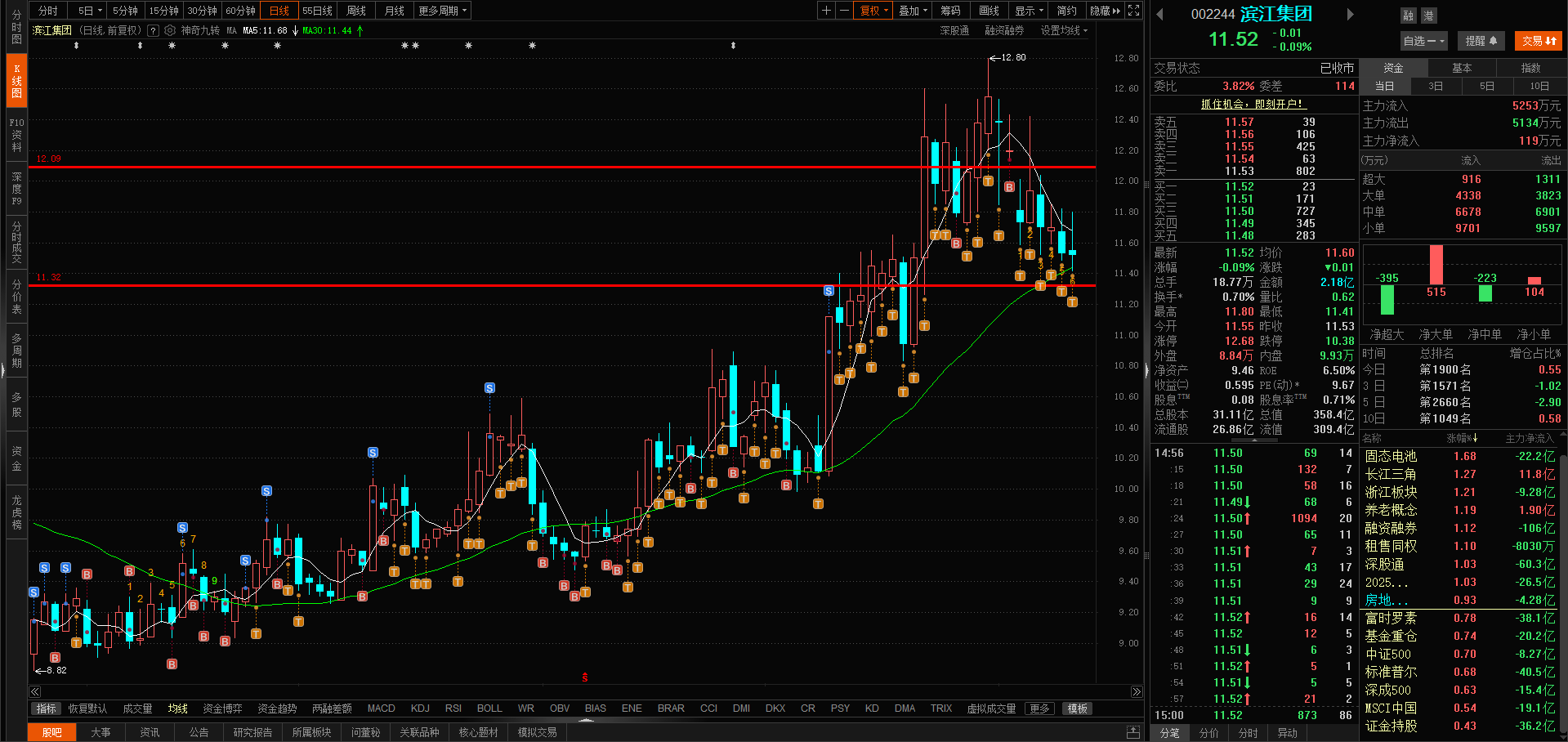Select the MACD indicator
Viewport: 1568px width, 742px height.
tap(381, 708)
